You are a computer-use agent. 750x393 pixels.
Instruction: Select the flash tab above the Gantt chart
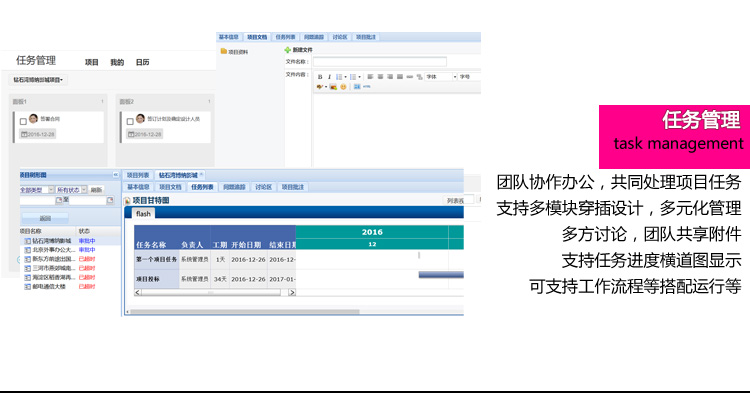(x=143, y=214)
